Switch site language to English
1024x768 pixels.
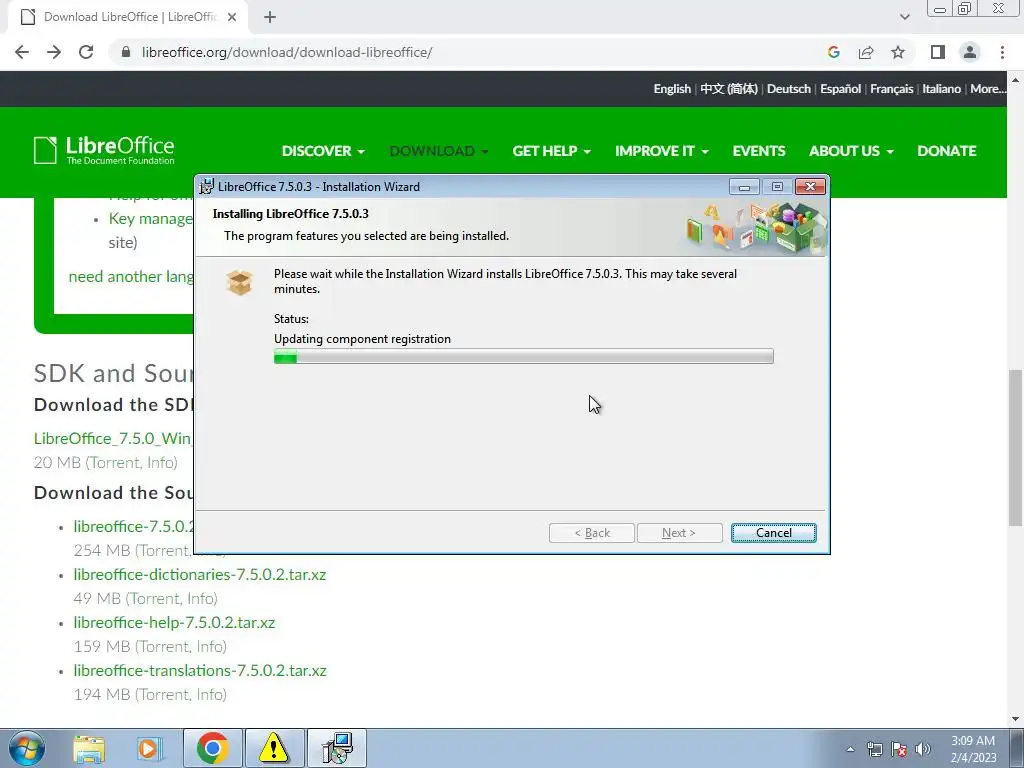[672, 89]
